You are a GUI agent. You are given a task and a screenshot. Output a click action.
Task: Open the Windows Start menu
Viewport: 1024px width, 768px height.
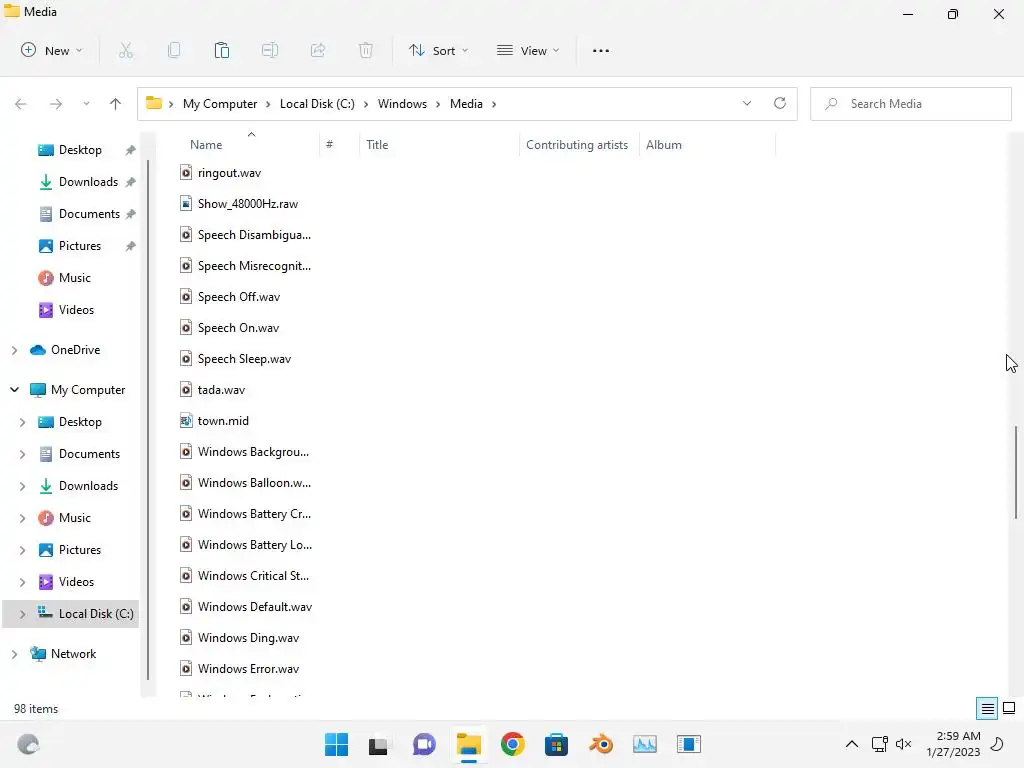[x=336, y=744]
